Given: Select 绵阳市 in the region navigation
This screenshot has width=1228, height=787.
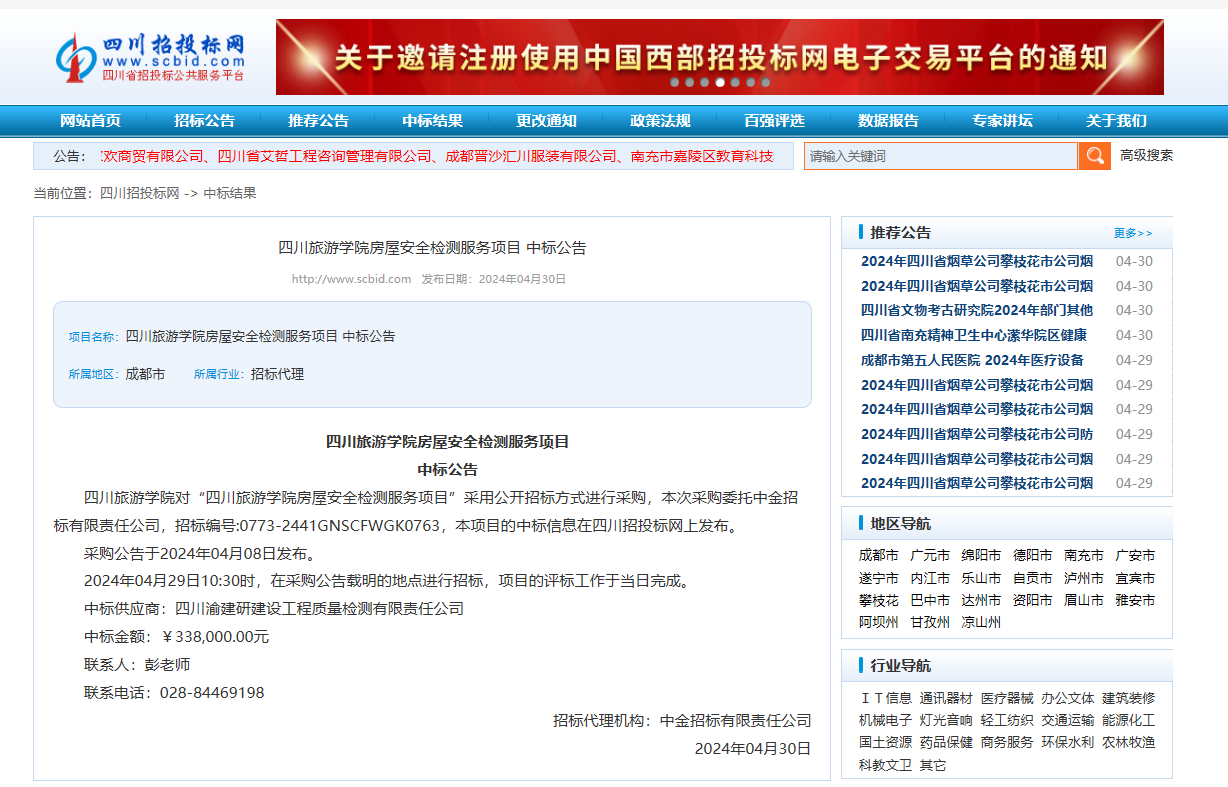Looking at the screenshot, I should pyautogui.click(x=981, y=555).
